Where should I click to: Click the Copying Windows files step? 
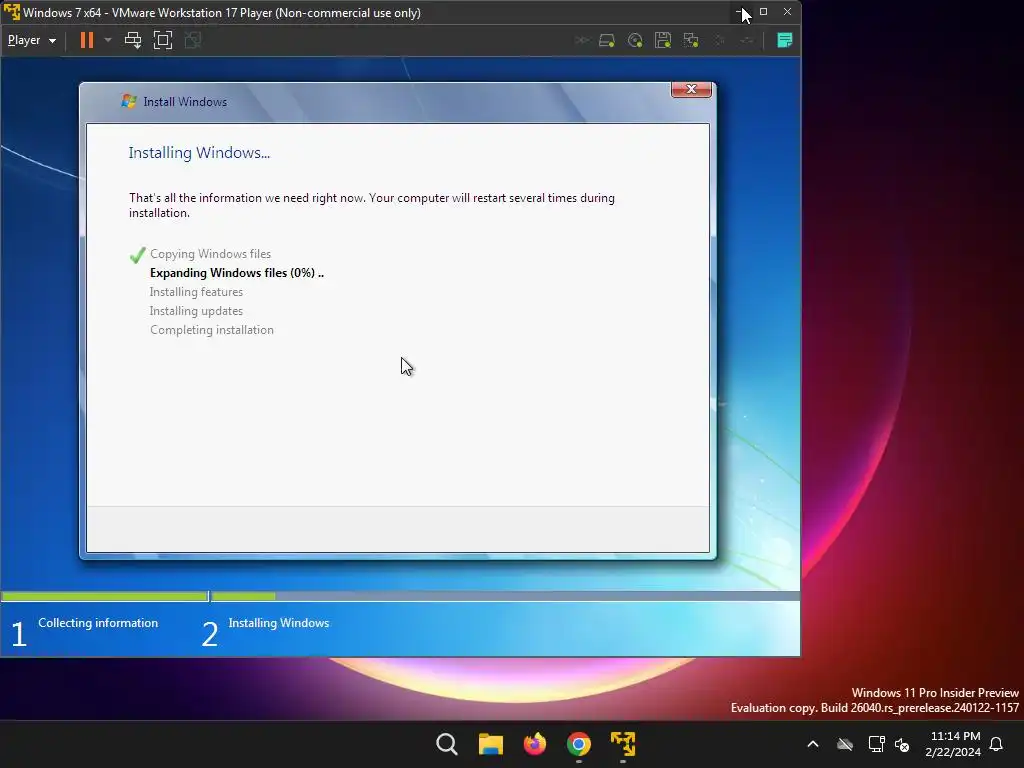pos(210,254)
